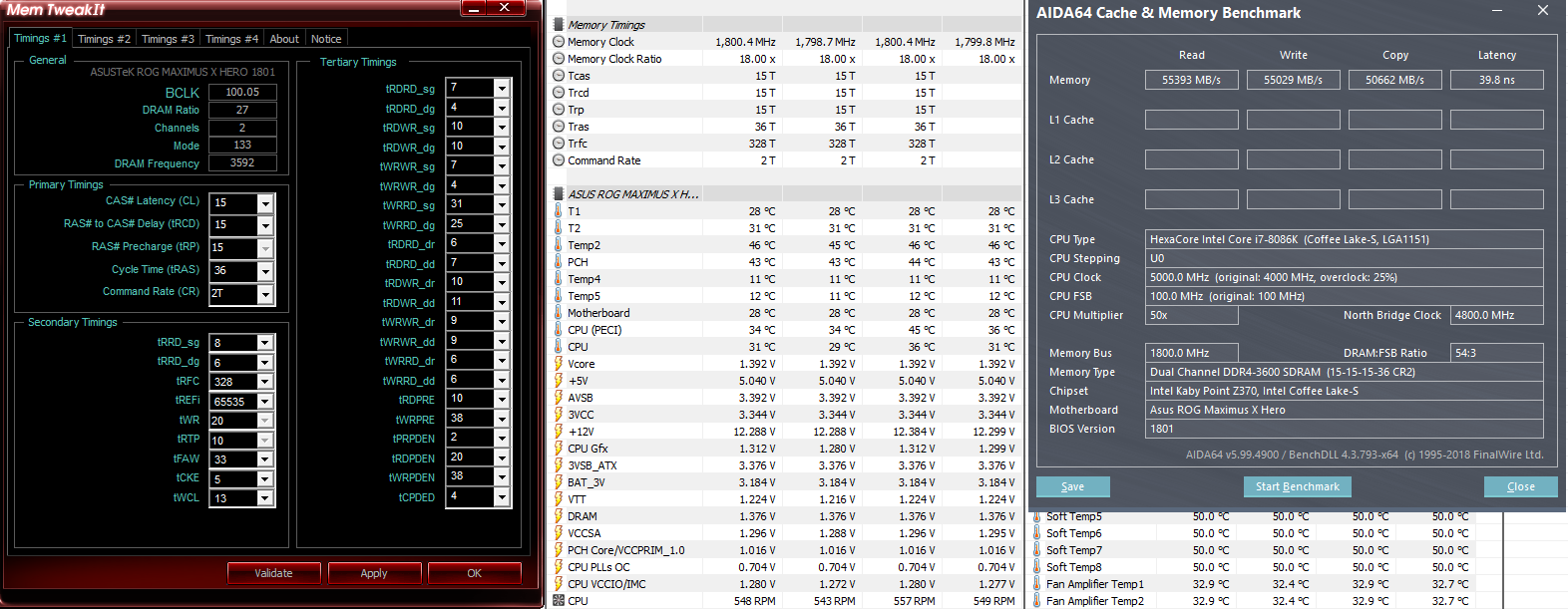Click the Memory Clock sensor icon
The height and width of the screenshot is (609, 1568).
point(559,42)
